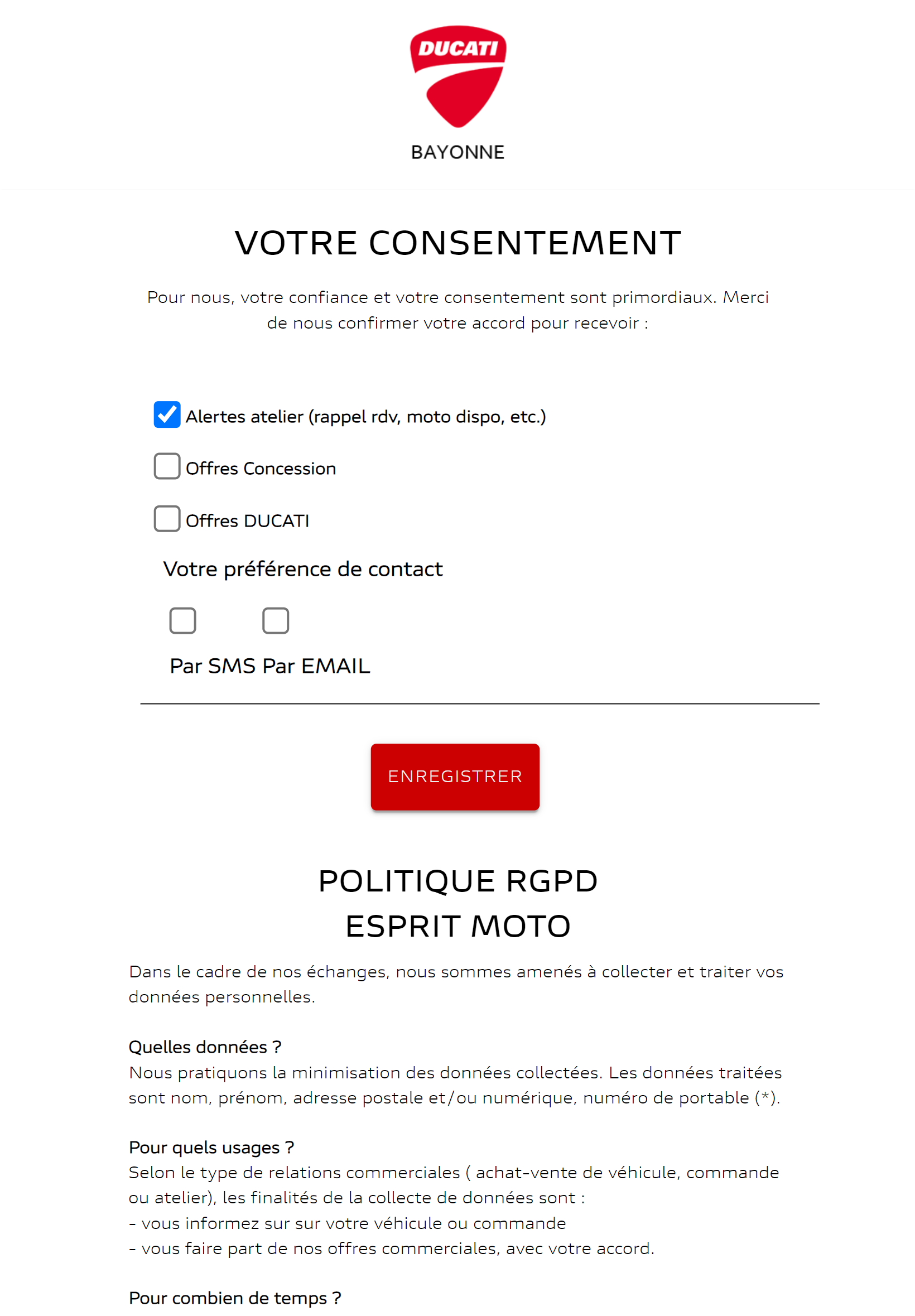915x1316 pixels.
Task: Click the 'Par EMAIL' text label
Action: pyautogui.click(x=316, y=667)
